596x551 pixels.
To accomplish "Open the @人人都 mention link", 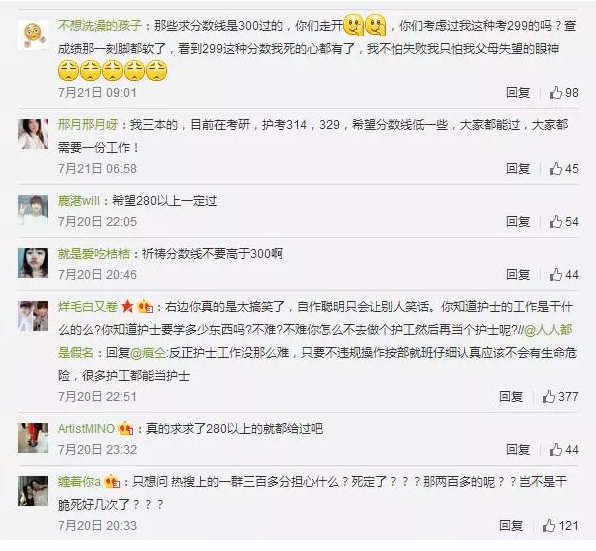I will click(x=548, y=330).
